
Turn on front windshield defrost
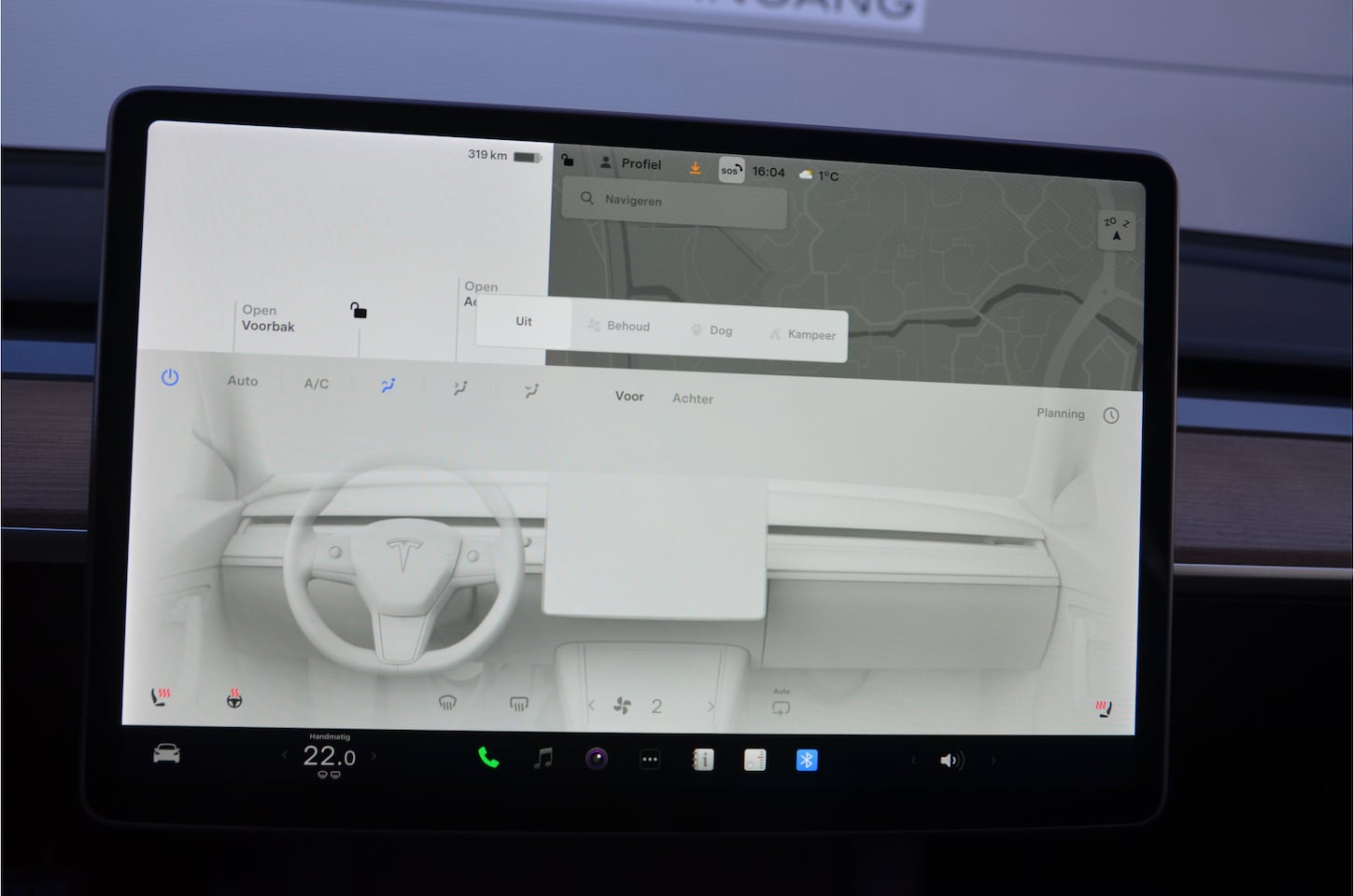point(447,703)
